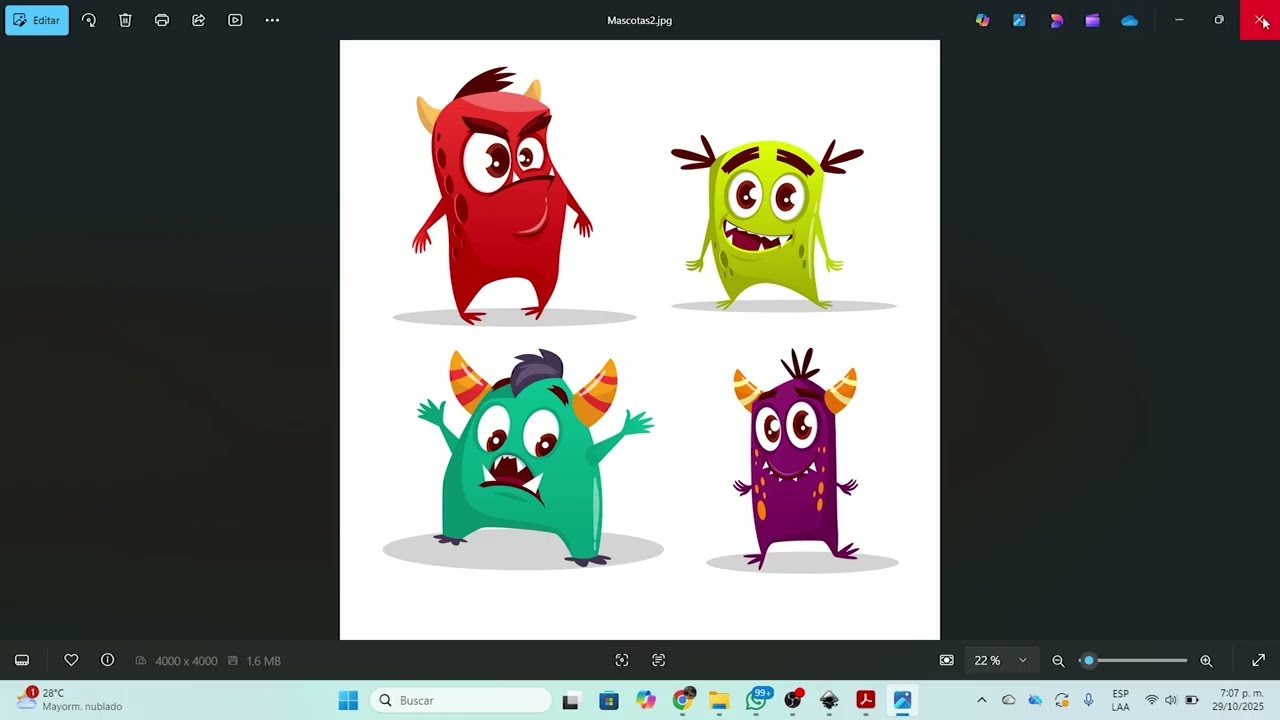Click the text recognition scan icon

pyautogui.click(x=658, y=660)
